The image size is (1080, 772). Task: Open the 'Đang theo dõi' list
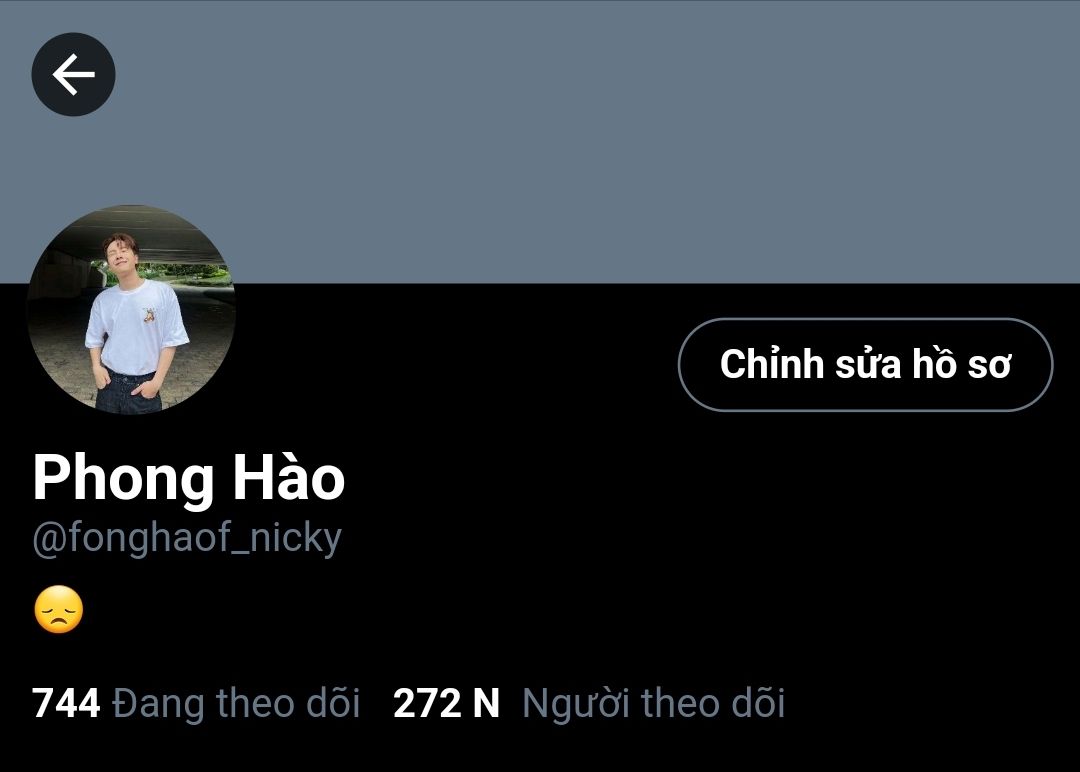click(x=236, y=703)
